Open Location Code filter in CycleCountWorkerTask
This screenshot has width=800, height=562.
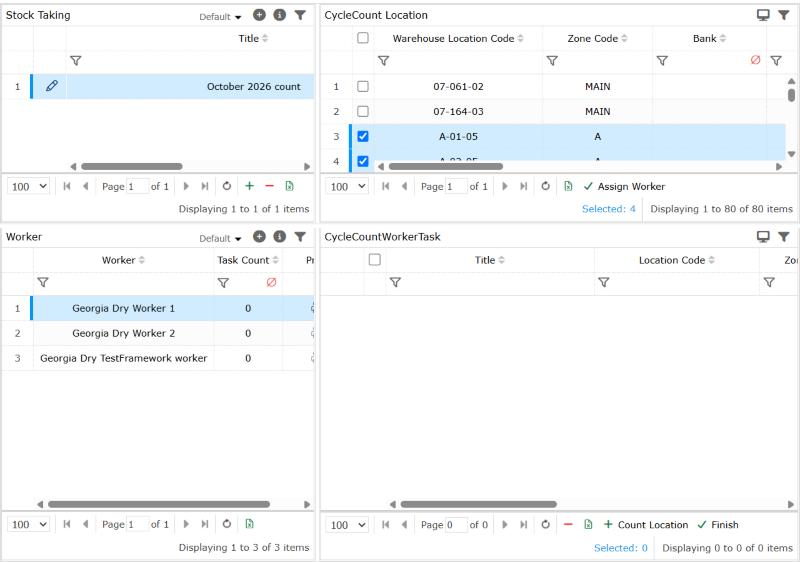pyautogui.click(x=604, y=282)
